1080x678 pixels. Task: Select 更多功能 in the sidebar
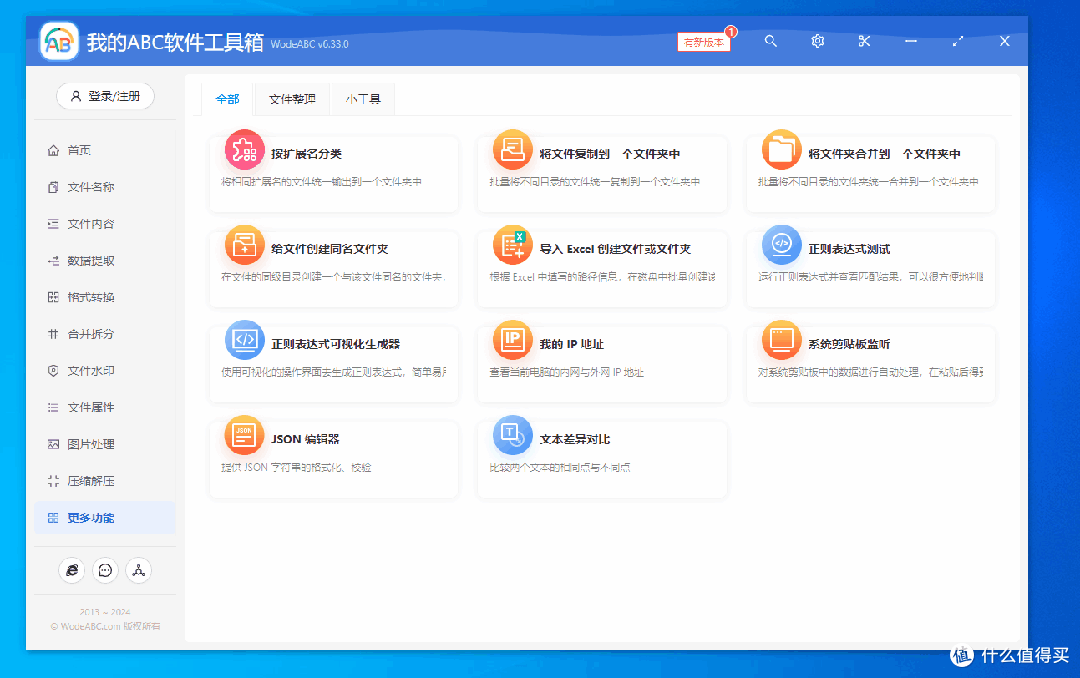tap(105, 517)
